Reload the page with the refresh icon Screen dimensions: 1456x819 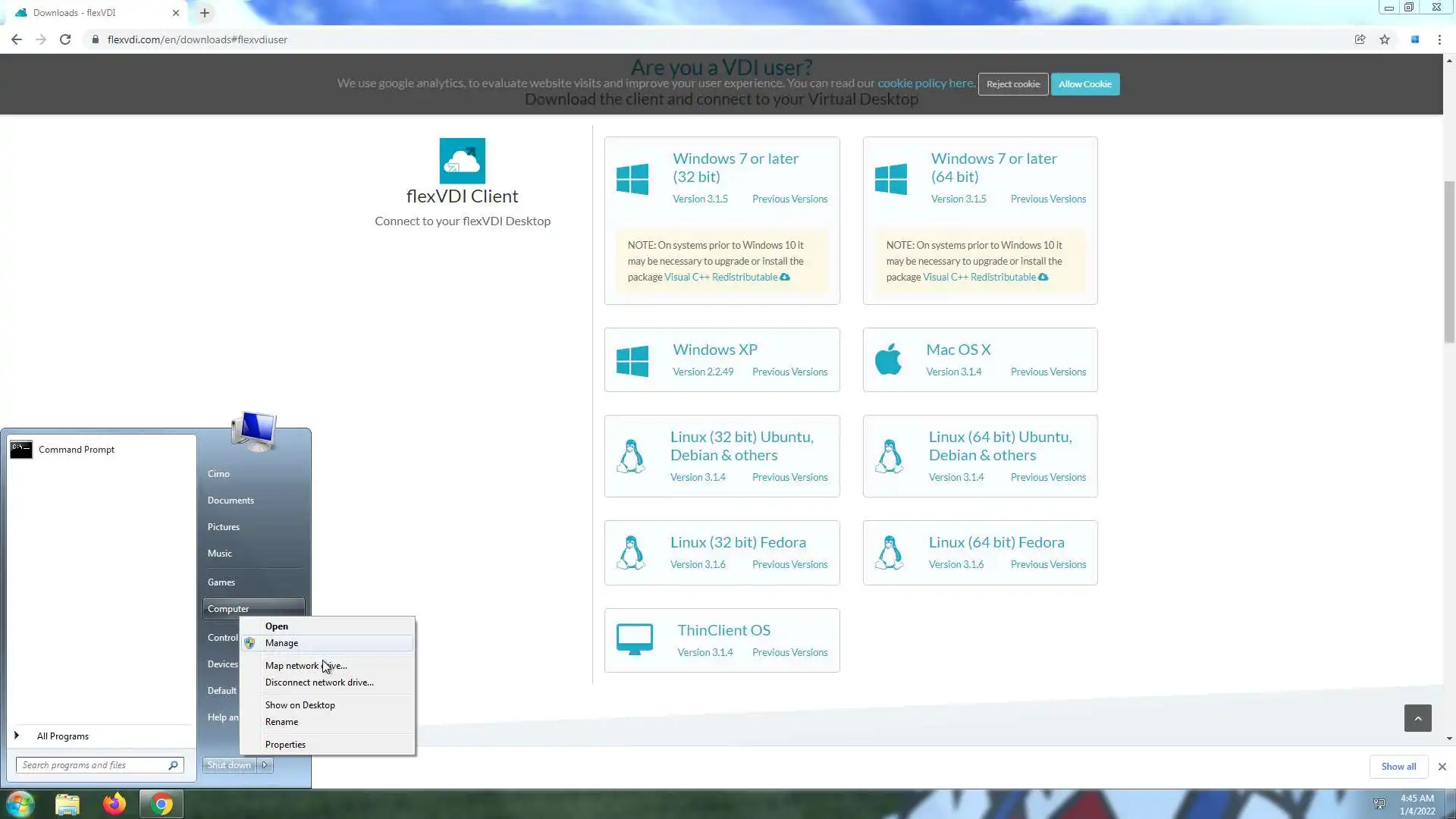click(65, 39)
